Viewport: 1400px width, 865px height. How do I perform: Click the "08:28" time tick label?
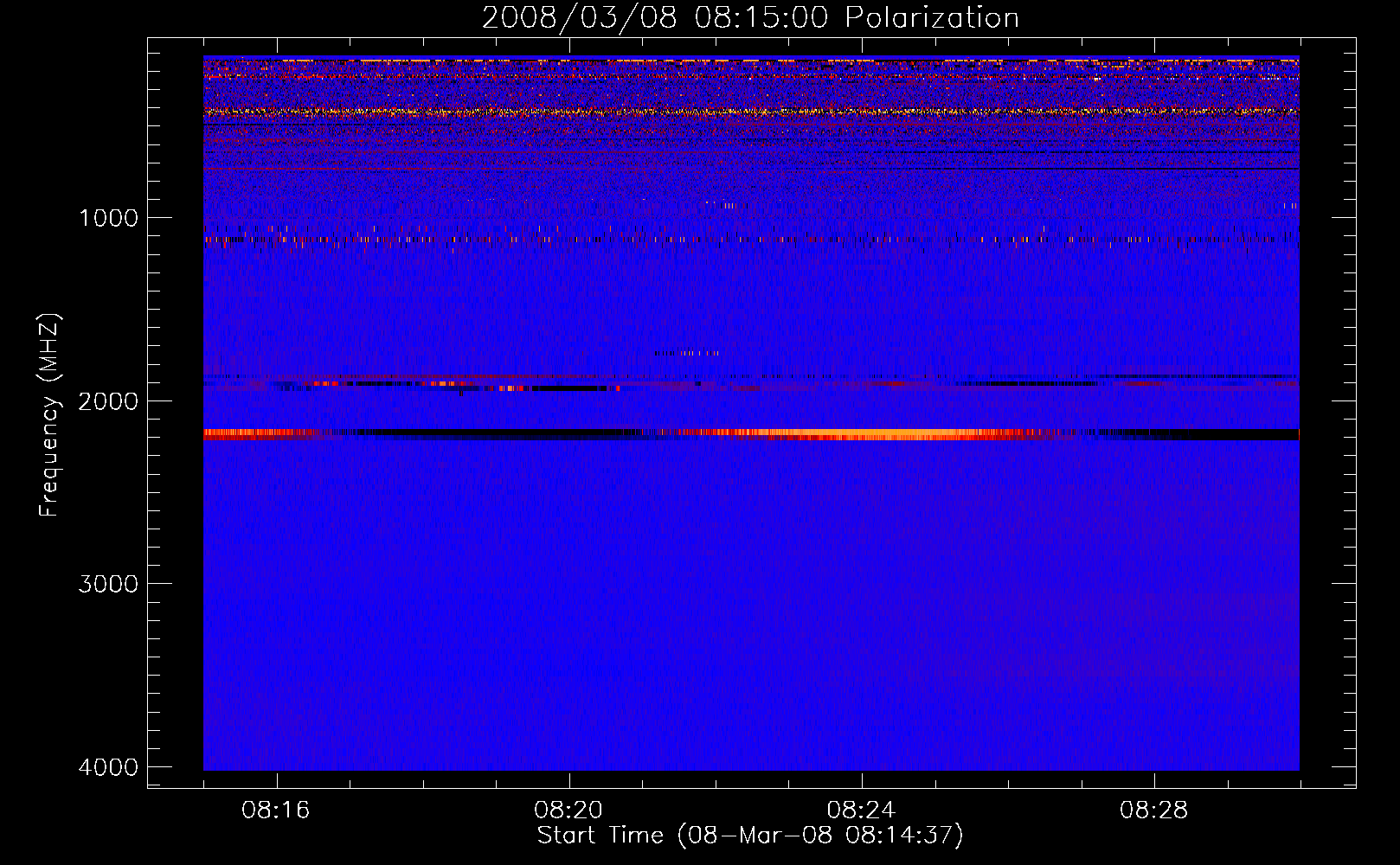pos(1153,811)
